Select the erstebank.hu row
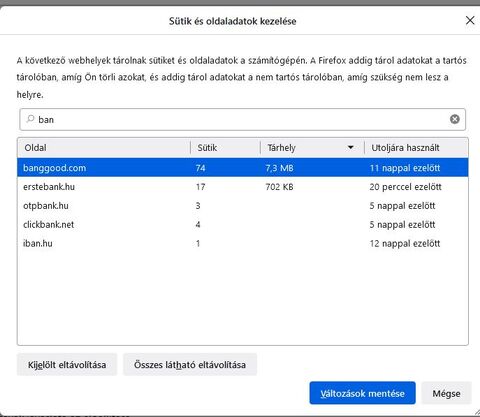Screen dimensions: 480x417 pos(243,187)
